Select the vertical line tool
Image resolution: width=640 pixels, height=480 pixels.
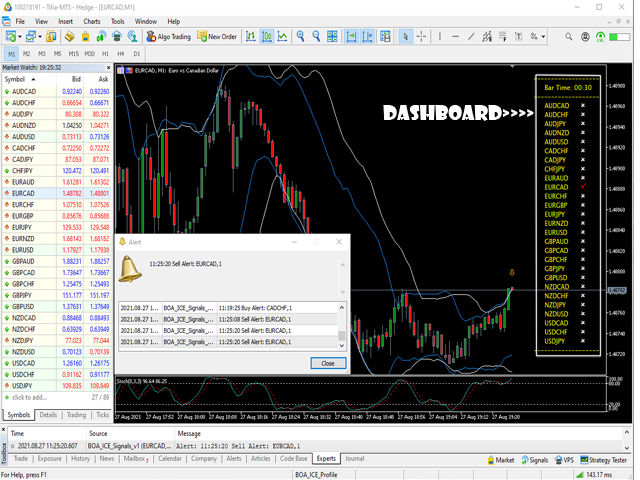(440, 37)
